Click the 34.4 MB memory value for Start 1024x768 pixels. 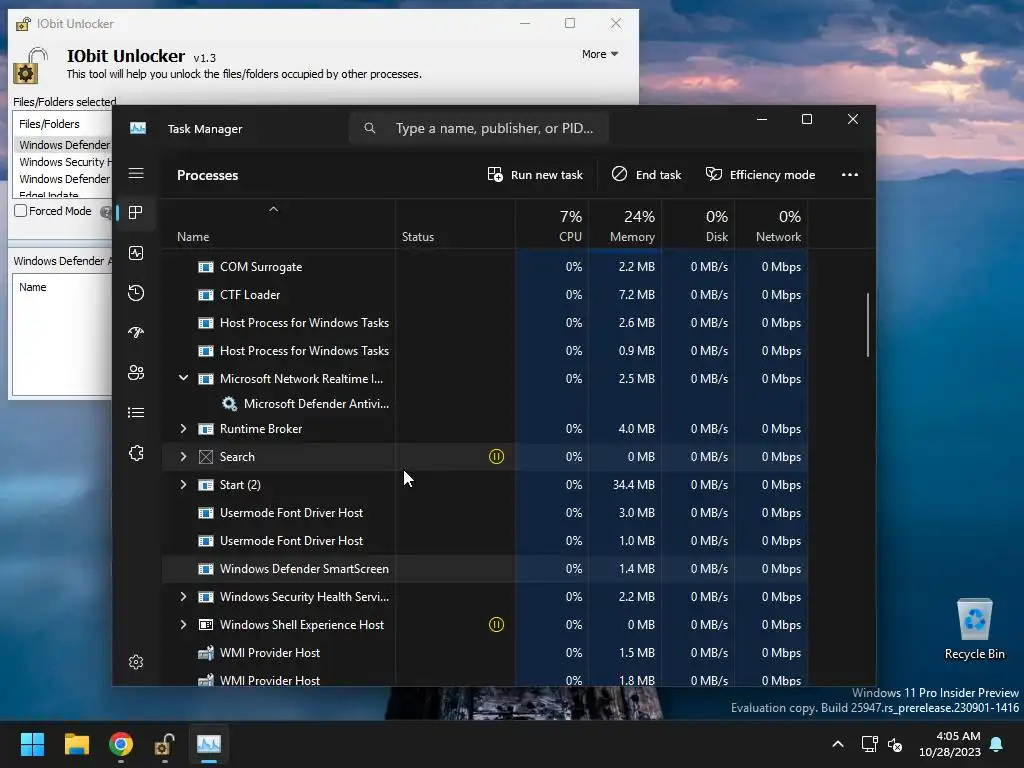coord(633,485)
